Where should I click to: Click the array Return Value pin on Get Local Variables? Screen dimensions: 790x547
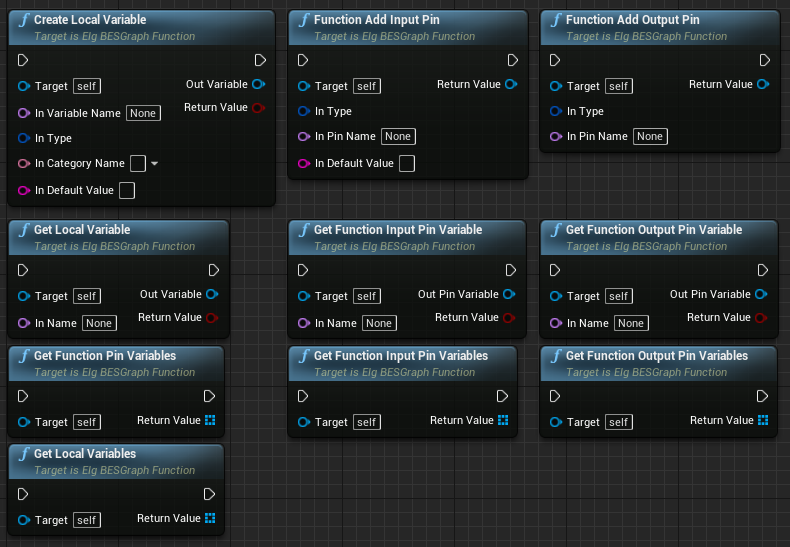pos(210,518)
